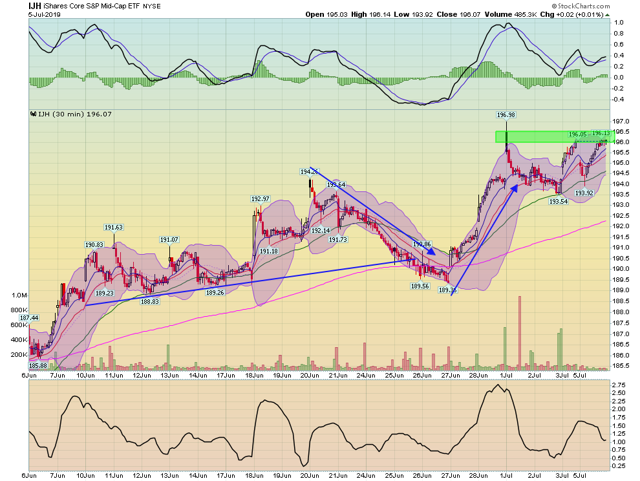
Task: Click the 400K volume scale label
Action: (x=20, y=340)
